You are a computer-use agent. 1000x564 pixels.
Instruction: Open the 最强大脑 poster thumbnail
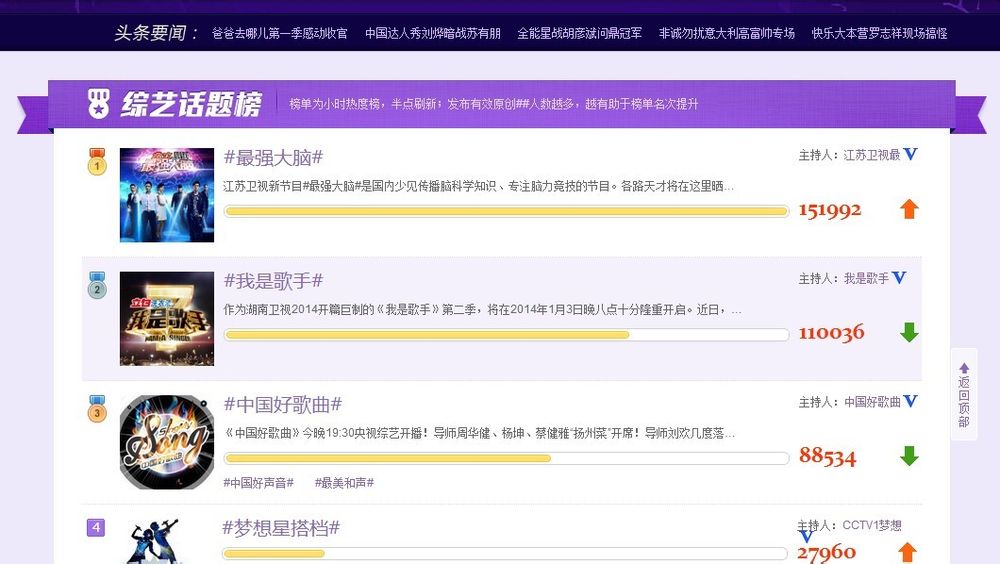coord(167,195)
